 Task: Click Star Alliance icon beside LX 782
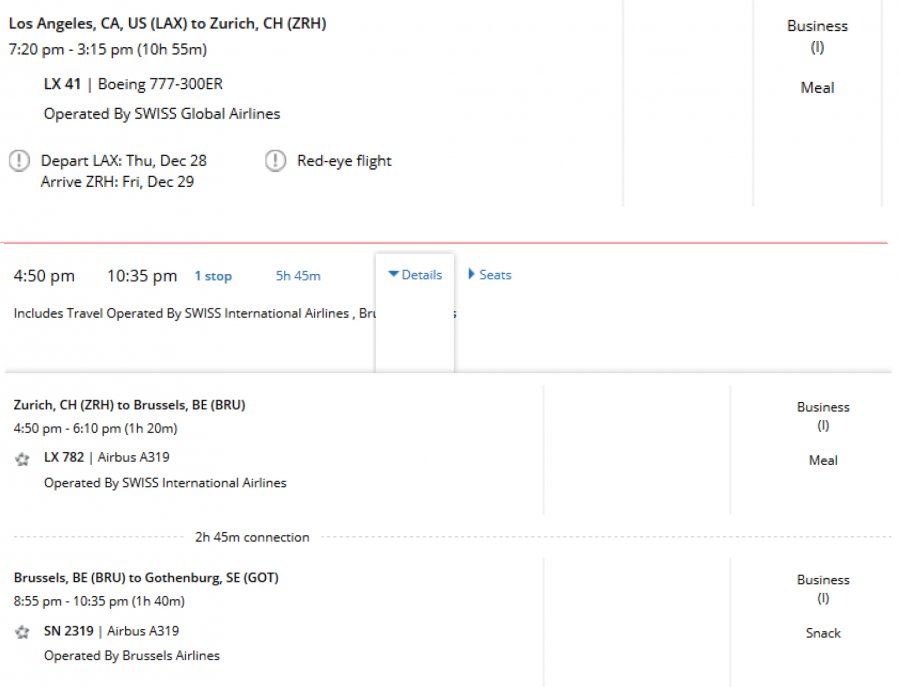(x=22, y=459)
